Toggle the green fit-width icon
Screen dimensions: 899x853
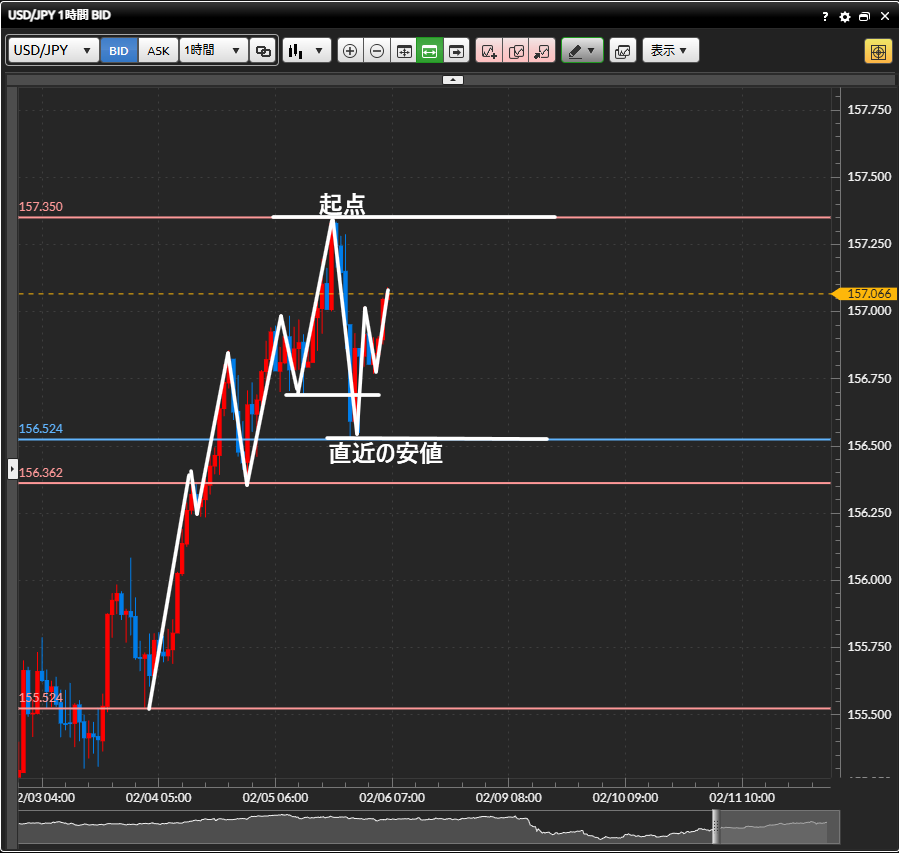[430, 50]
